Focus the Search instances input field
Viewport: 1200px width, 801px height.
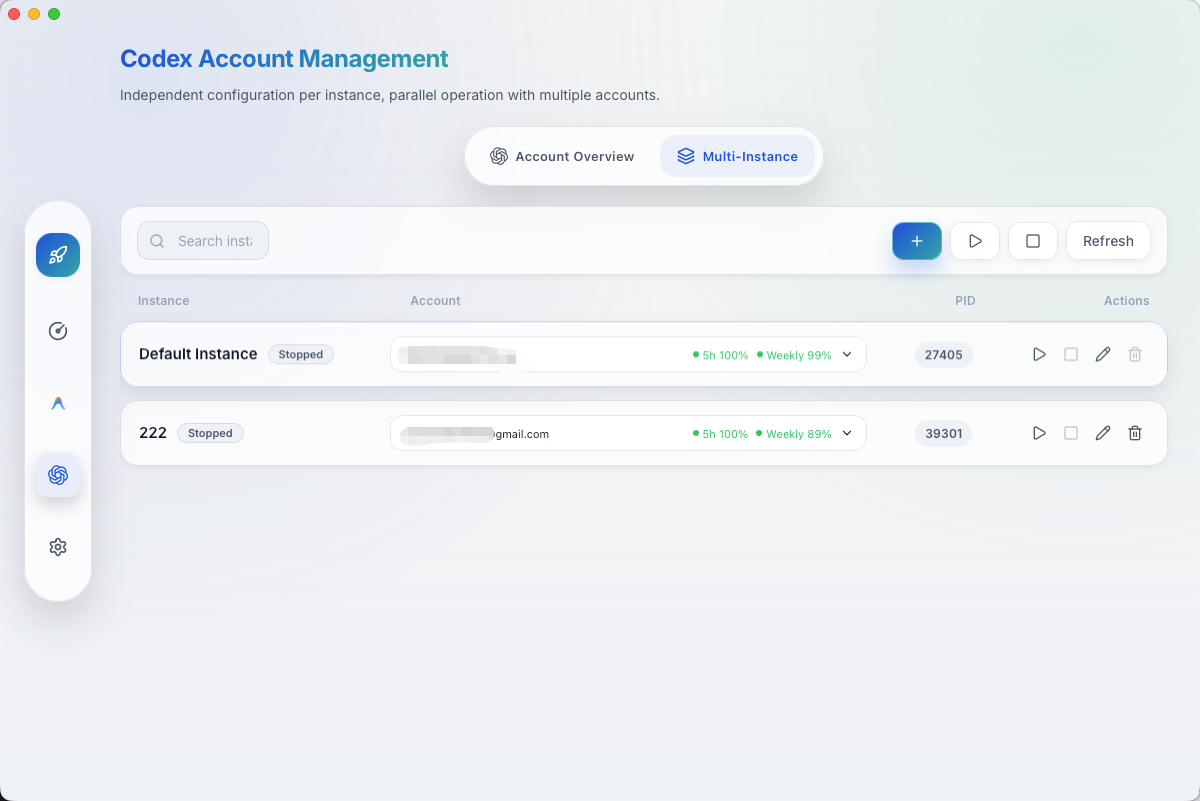(x=214, y=241)
